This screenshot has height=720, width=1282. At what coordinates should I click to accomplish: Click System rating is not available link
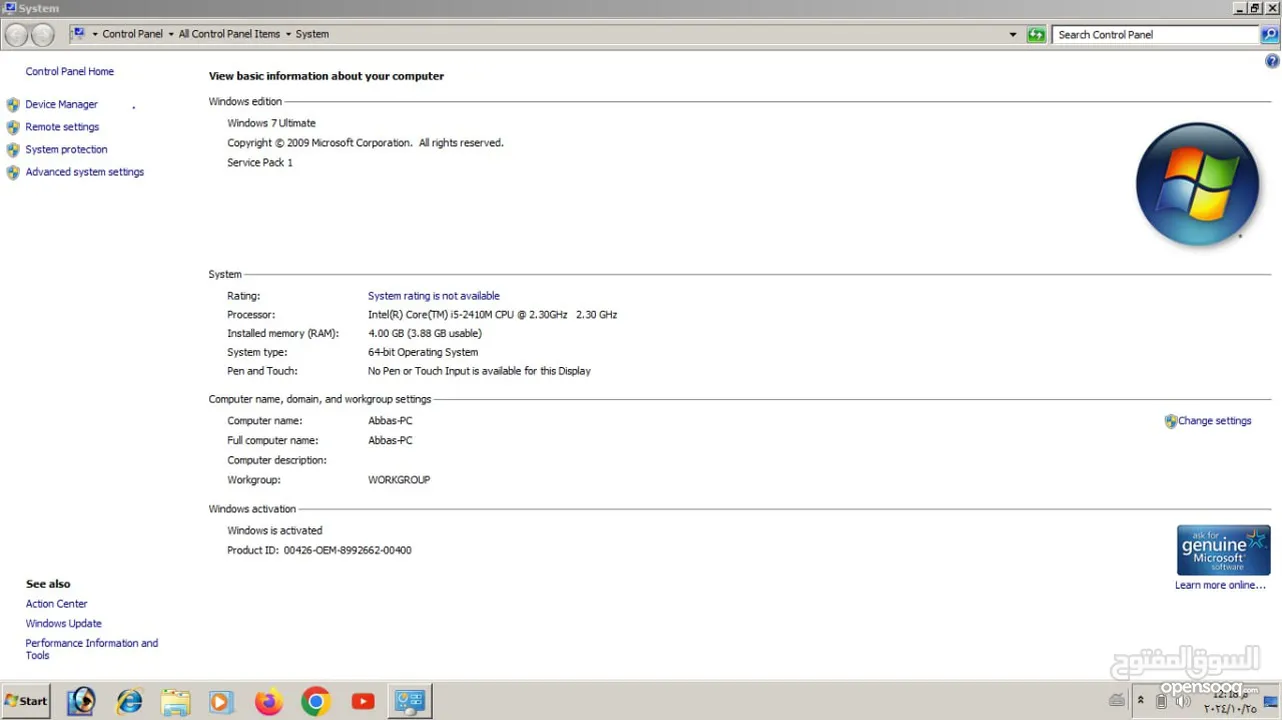point(434,296)
